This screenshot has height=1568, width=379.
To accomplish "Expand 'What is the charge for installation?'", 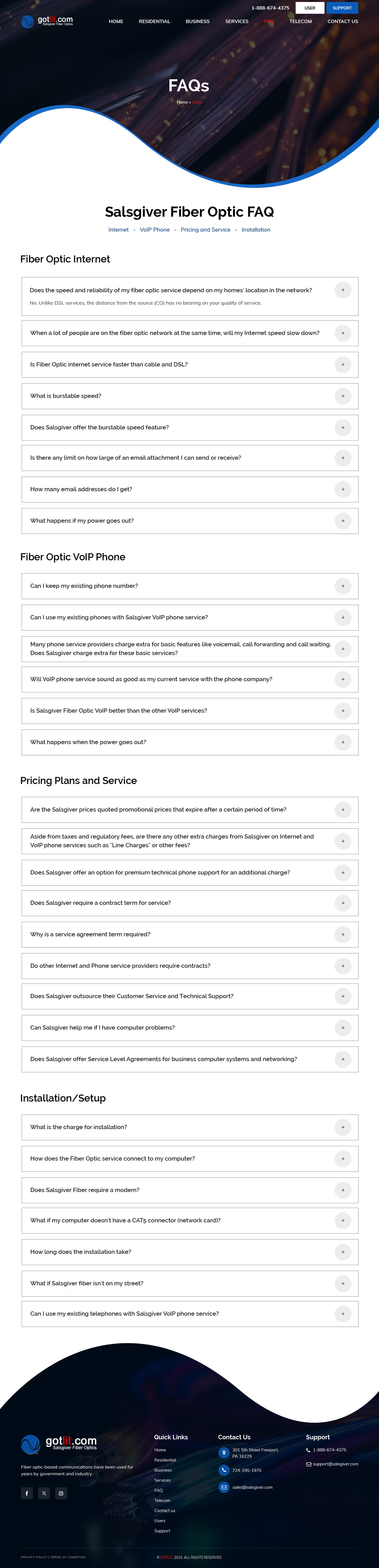I will tap(190, 1127).
